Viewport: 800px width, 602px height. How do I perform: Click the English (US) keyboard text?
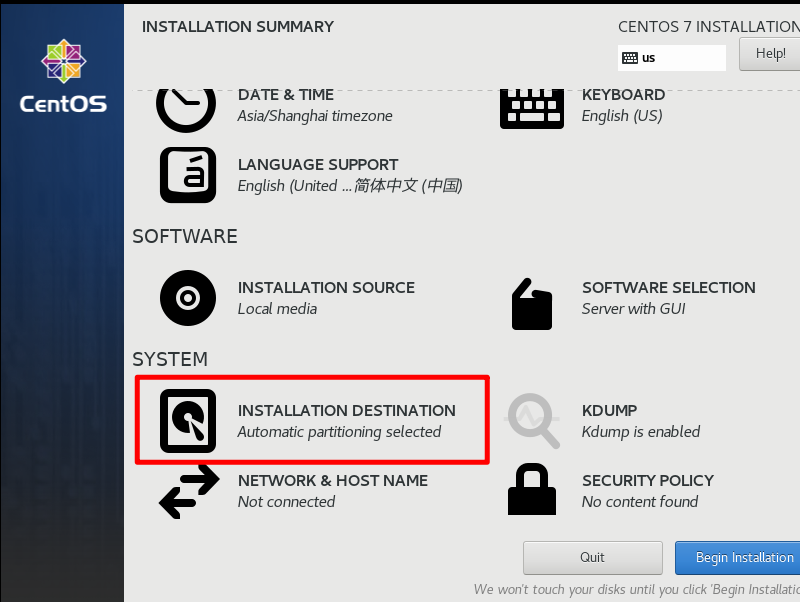point(622,116)
